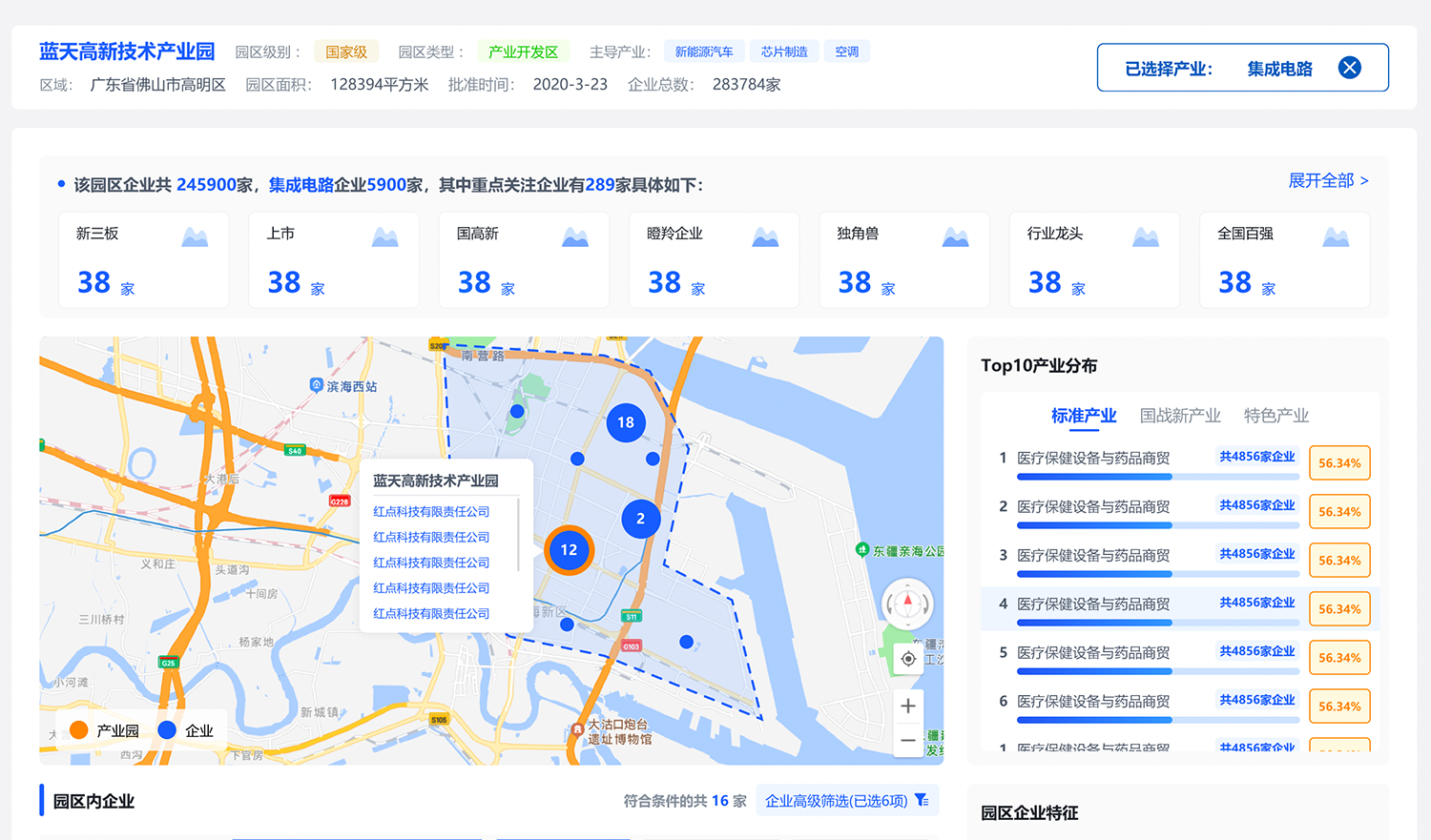Select the 标准产业 tab
1431x840 pixels.
pyautogui.click(x=1083, y=416)
